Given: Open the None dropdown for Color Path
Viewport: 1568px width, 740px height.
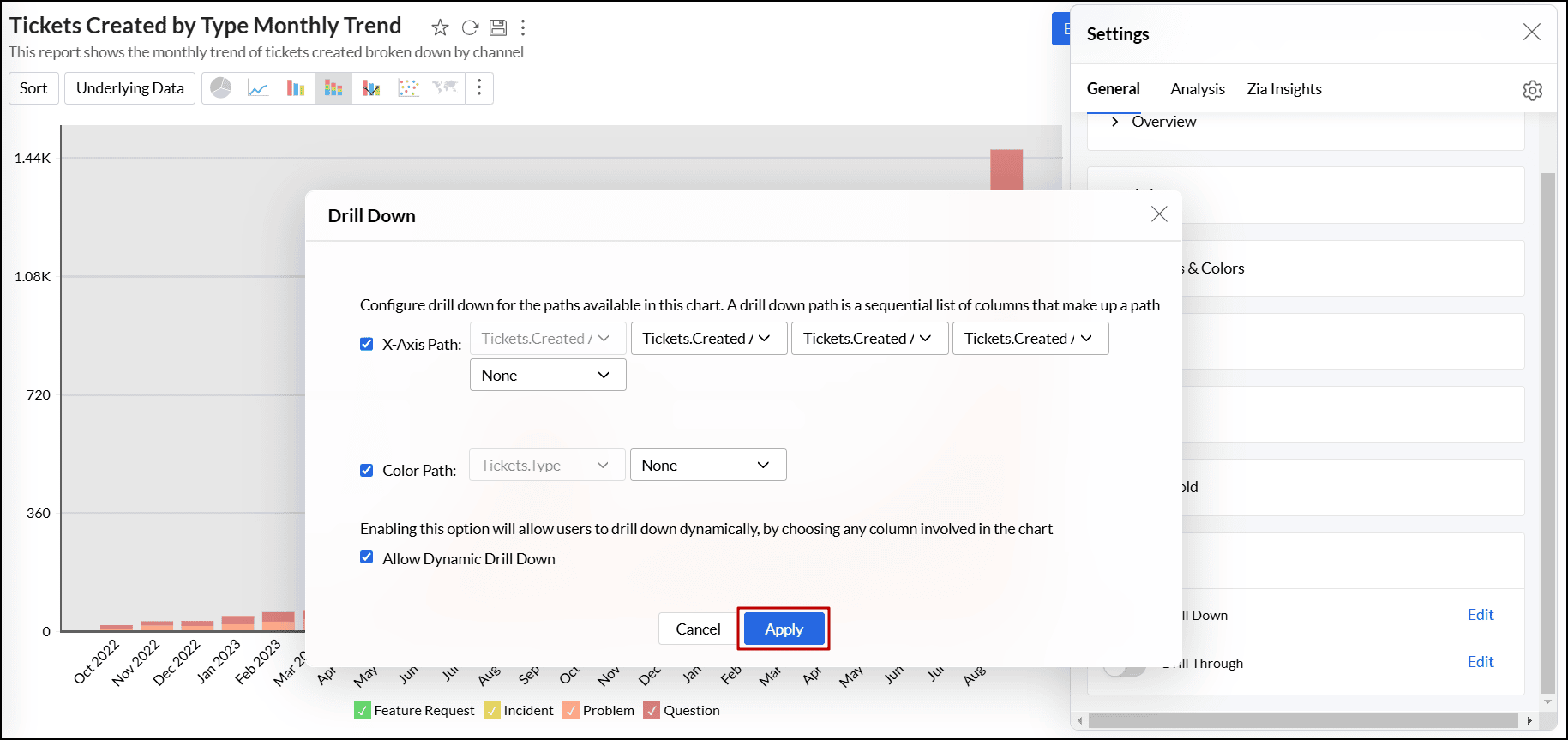Looking at the screenshot, I should [707, 466].
